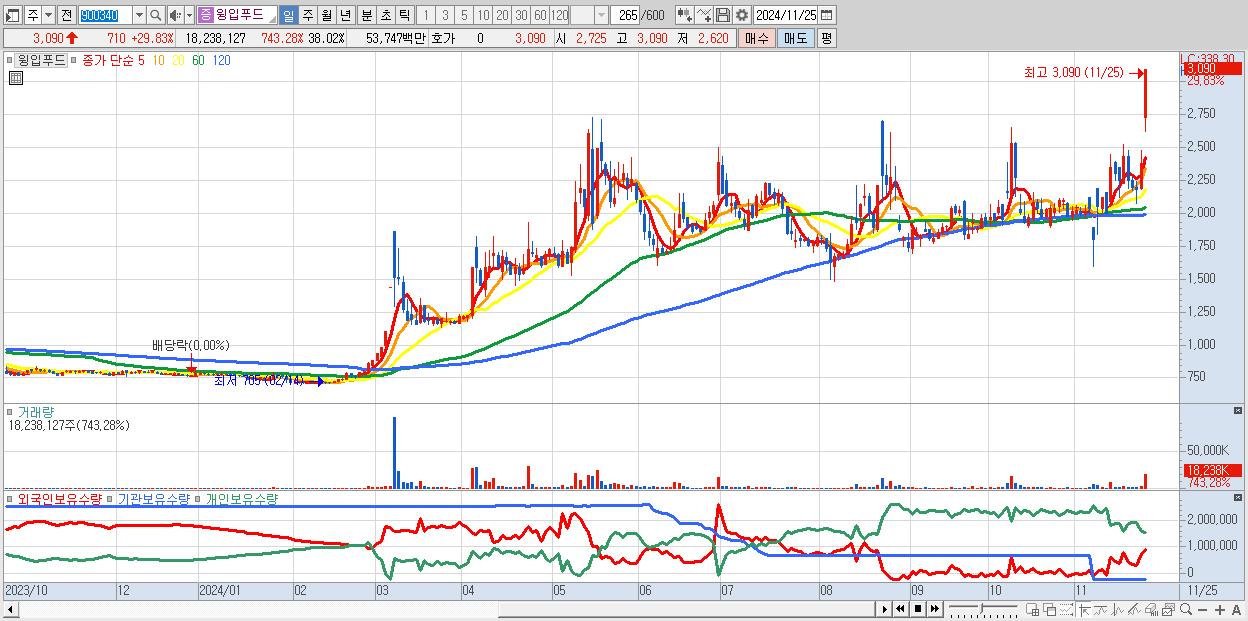The image size is (1248, 621).
Task: Open the calendar date picker icon
Action: pyautogui.click(x=826, y=15)
